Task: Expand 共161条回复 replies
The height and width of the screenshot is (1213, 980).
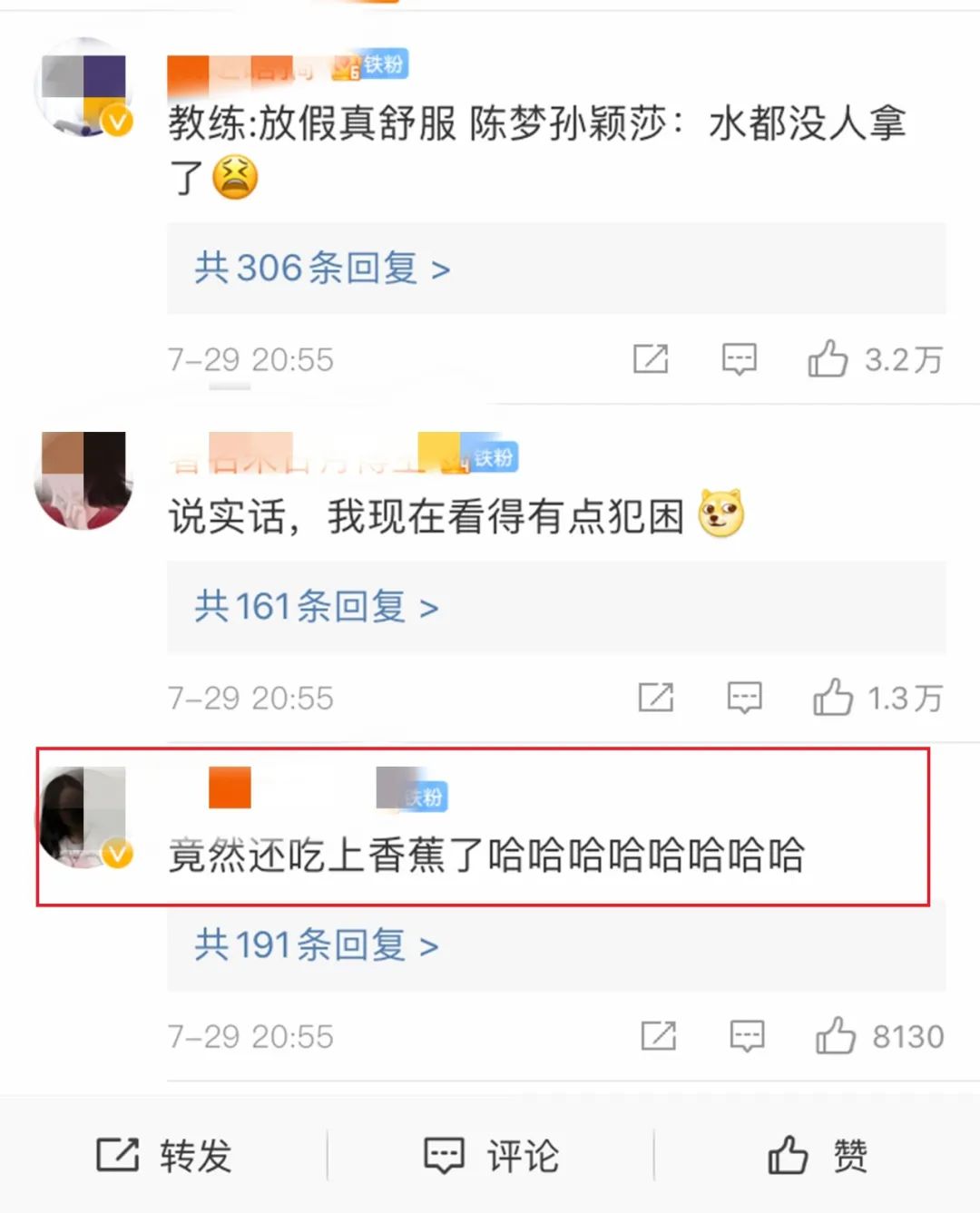Action: [x=556, y=607]
